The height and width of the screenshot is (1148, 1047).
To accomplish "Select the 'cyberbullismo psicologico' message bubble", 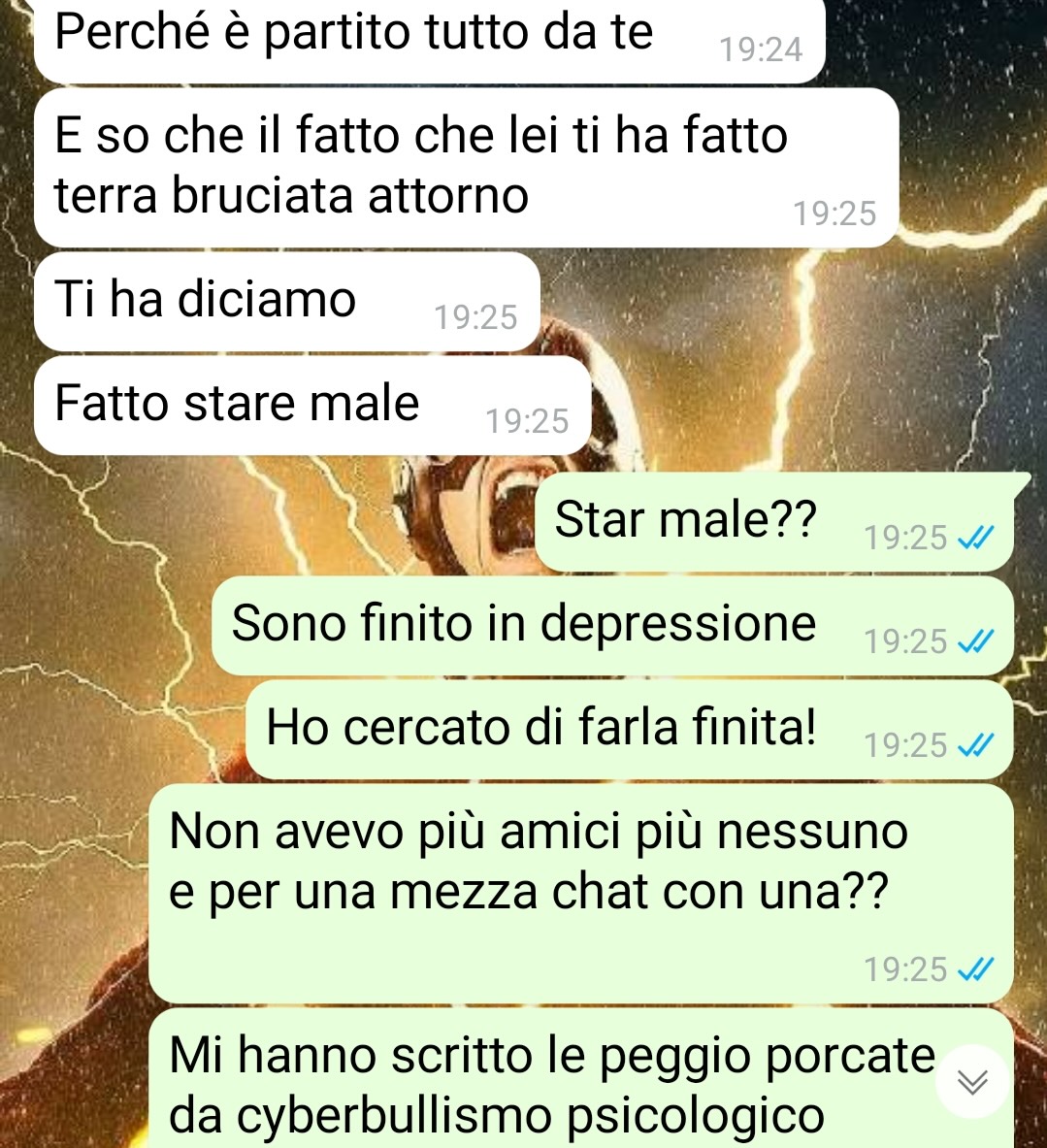I will pyautogui.click(x=581, y=1078).
